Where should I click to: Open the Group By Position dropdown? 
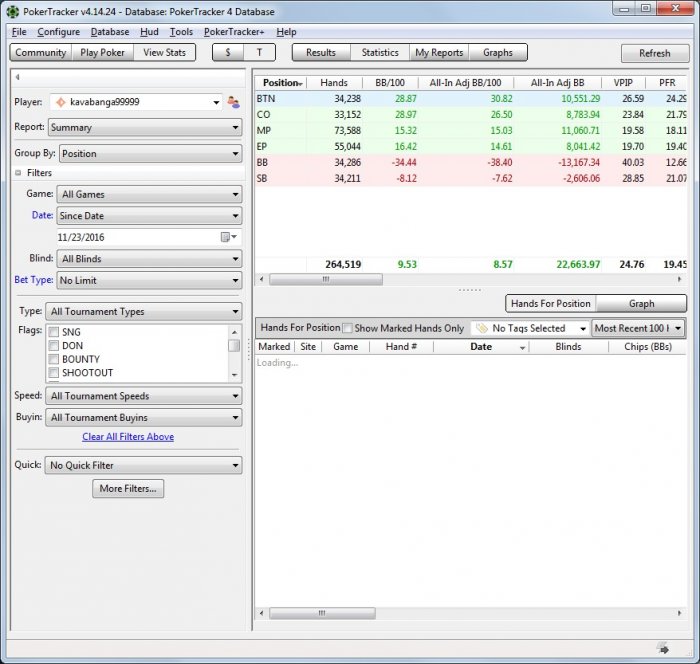(x=150, y=154)
